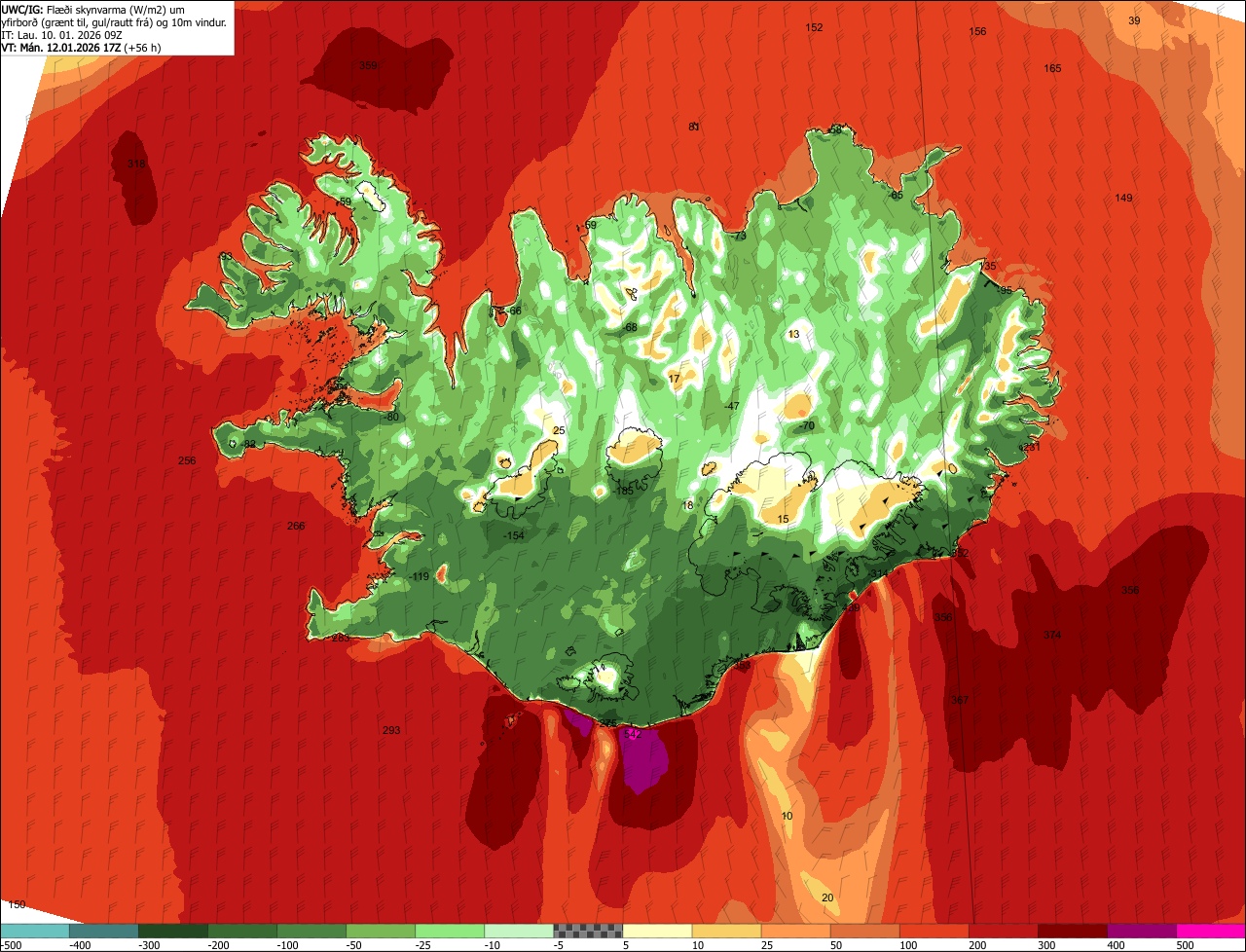
Task: Select the map value -70
Action: pos(806,426)
